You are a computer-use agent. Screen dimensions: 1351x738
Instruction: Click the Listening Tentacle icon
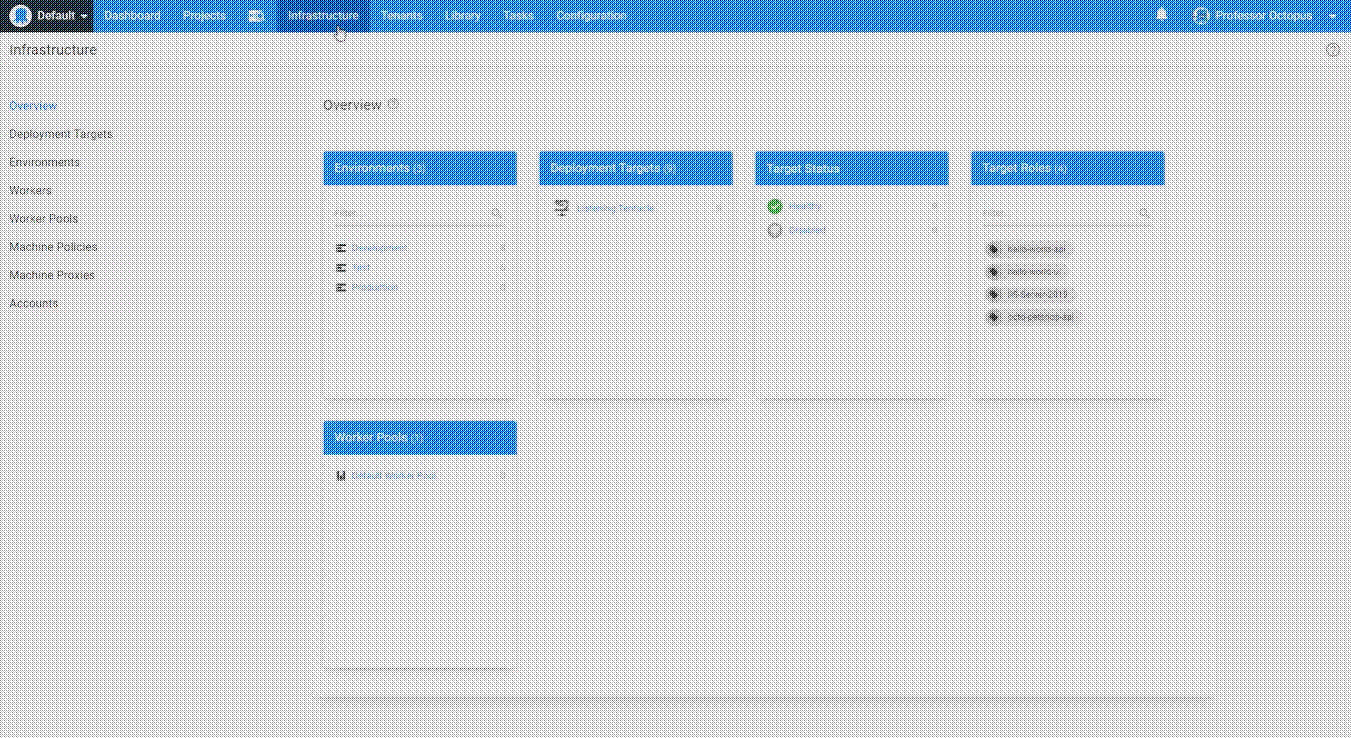pyautogui.click(x=561, y=208)
